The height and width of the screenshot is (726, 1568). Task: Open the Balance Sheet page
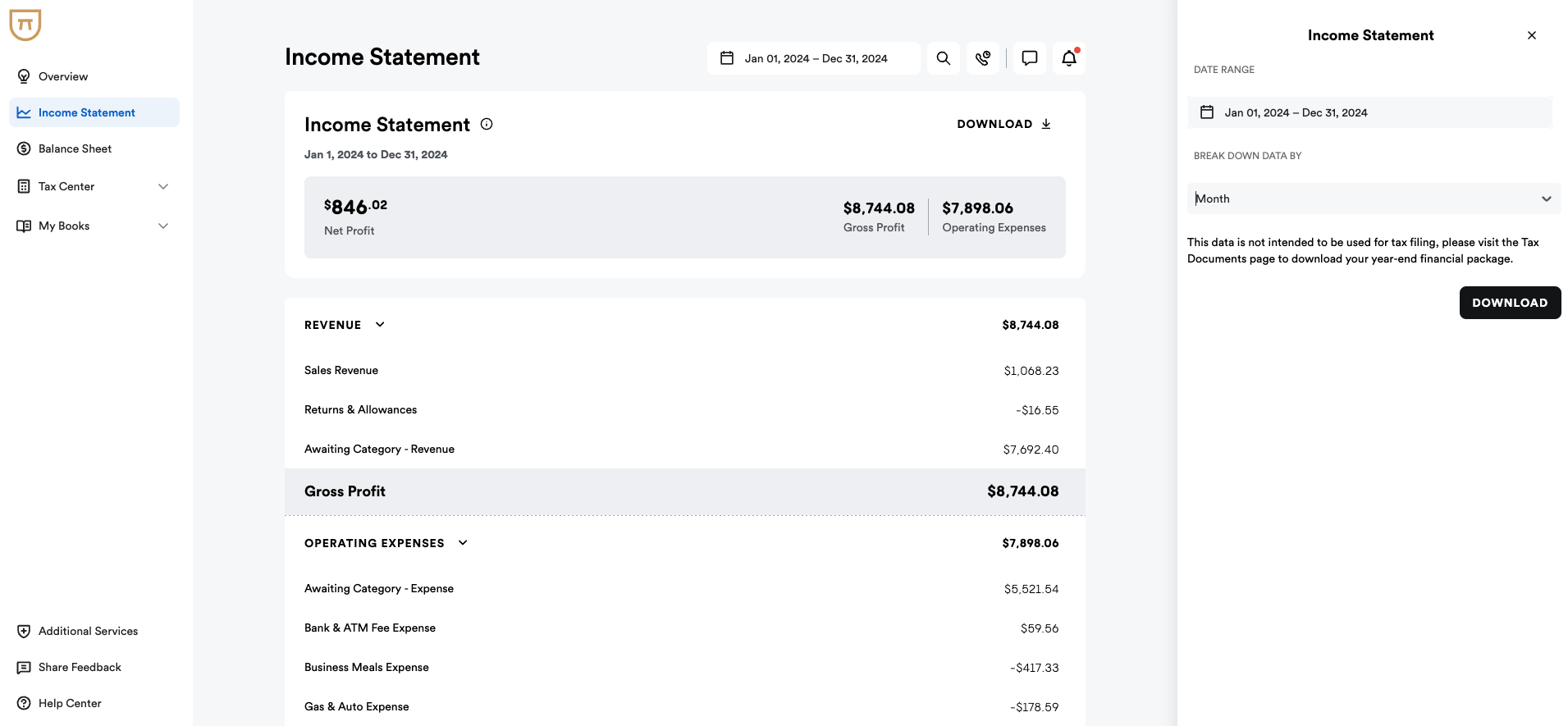75,148
